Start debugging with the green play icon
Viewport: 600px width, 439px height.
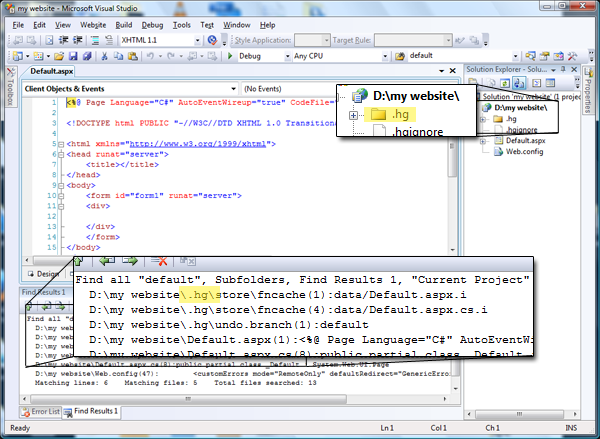point(230,56)
